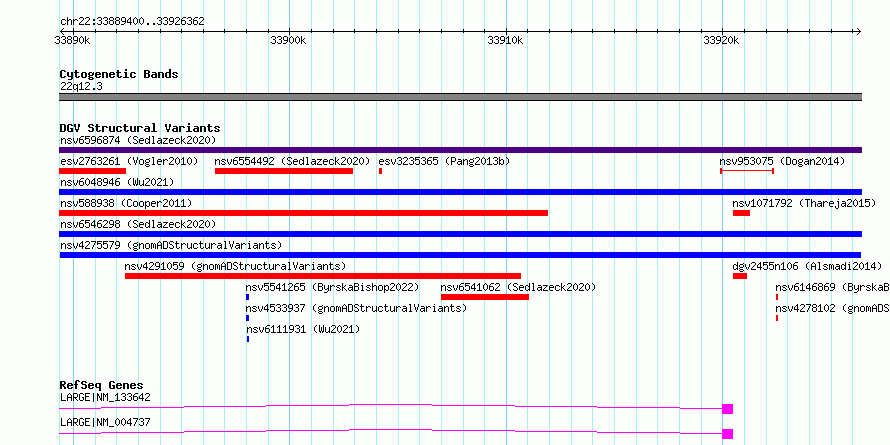
Task: Click the red nsv6541062 variant bar
Action: coord(485,297)
